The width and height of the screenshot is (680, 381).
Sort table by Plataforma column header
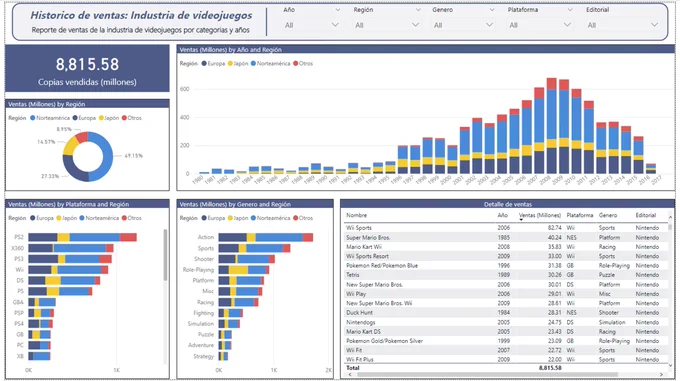pyautogui.click(x=580, y=215)
